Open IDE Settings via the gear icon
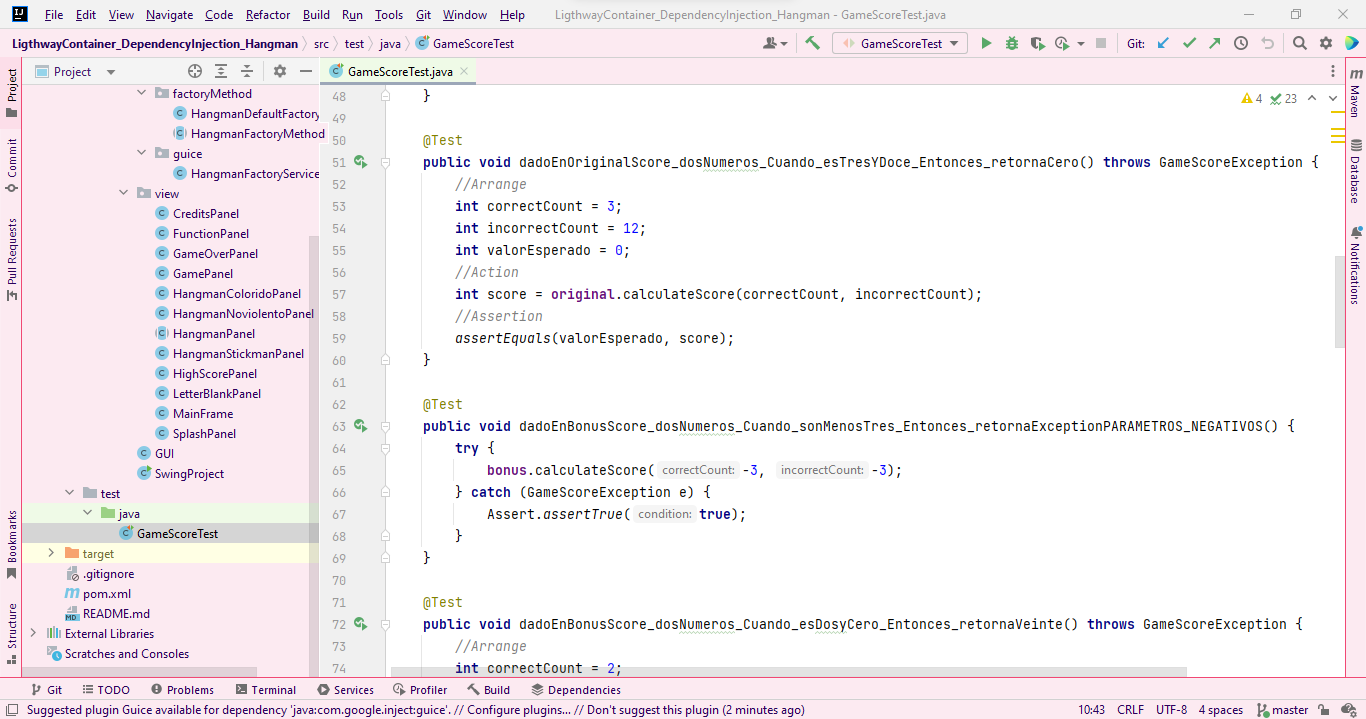The height and width of the screenshot is (719, 1366). tap(1325, 43)
